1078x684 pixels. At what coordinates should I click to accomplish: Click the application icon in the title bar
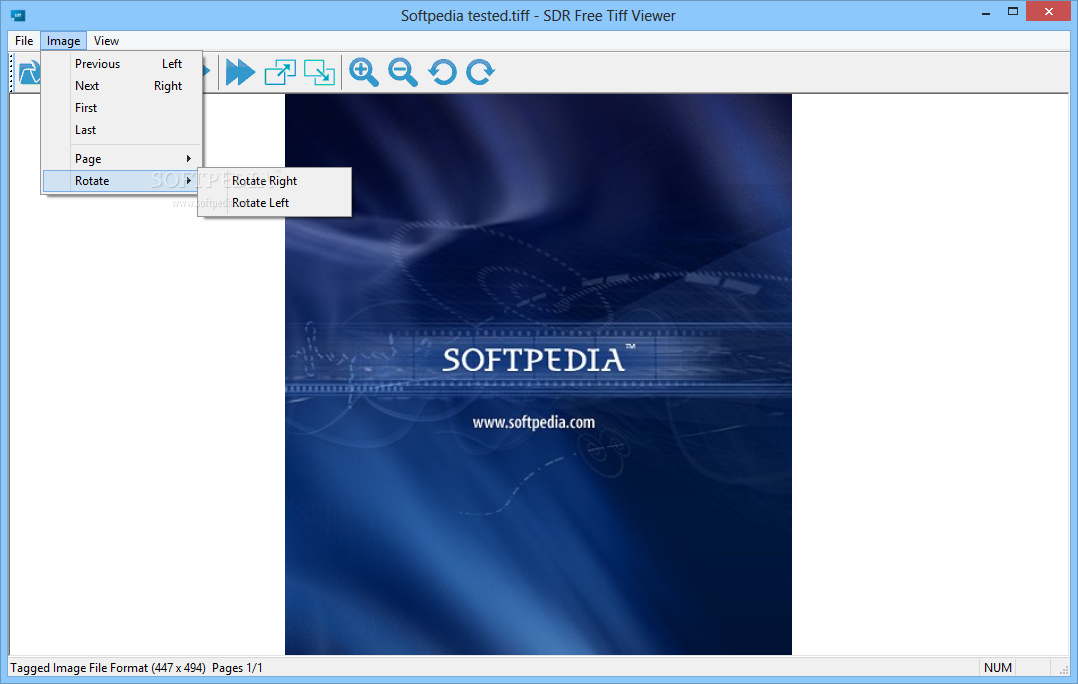(x=19, y=15)
